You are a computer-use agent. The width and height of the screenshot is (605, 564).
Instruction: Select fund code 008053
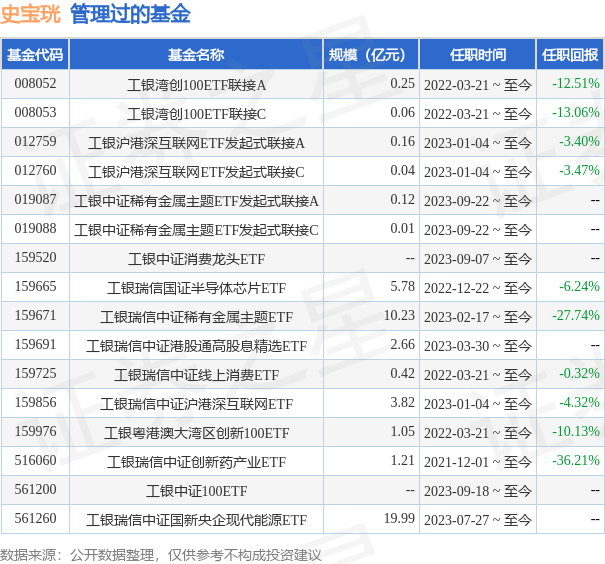35,112
